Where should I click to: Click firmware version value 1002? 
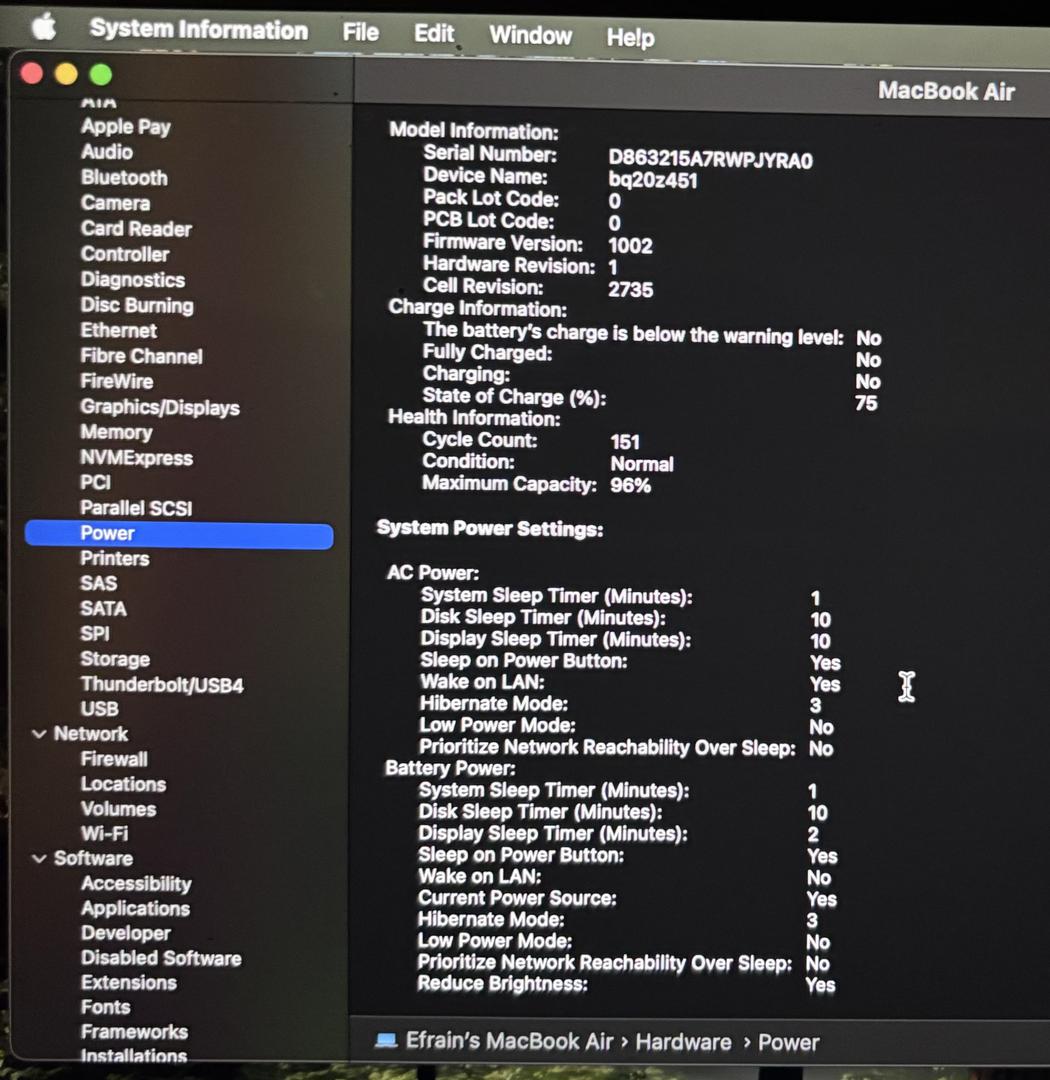pos(630,246)
